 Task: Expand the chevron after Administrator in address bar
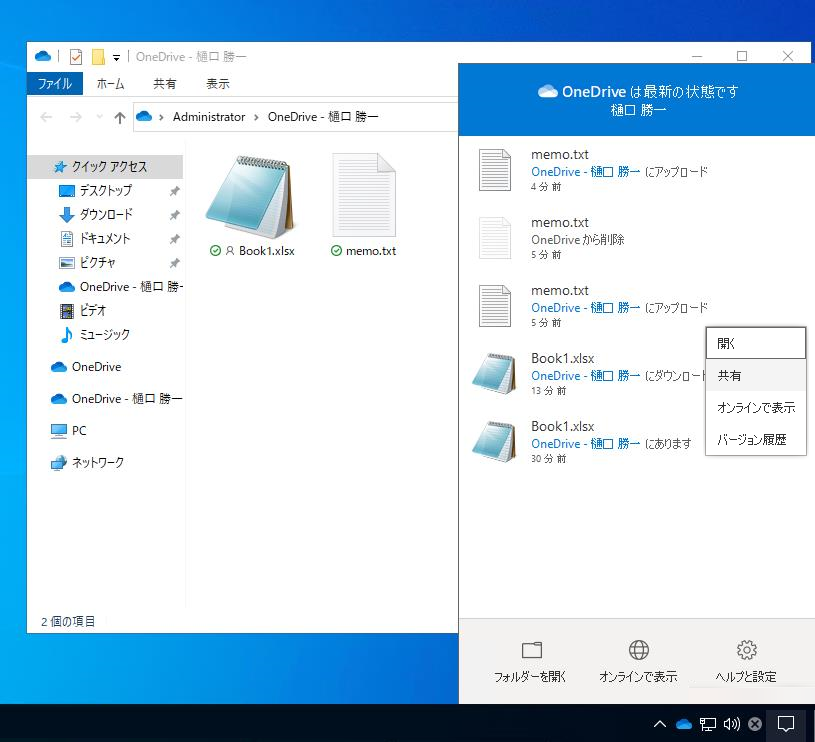click(x=256, y=117)
